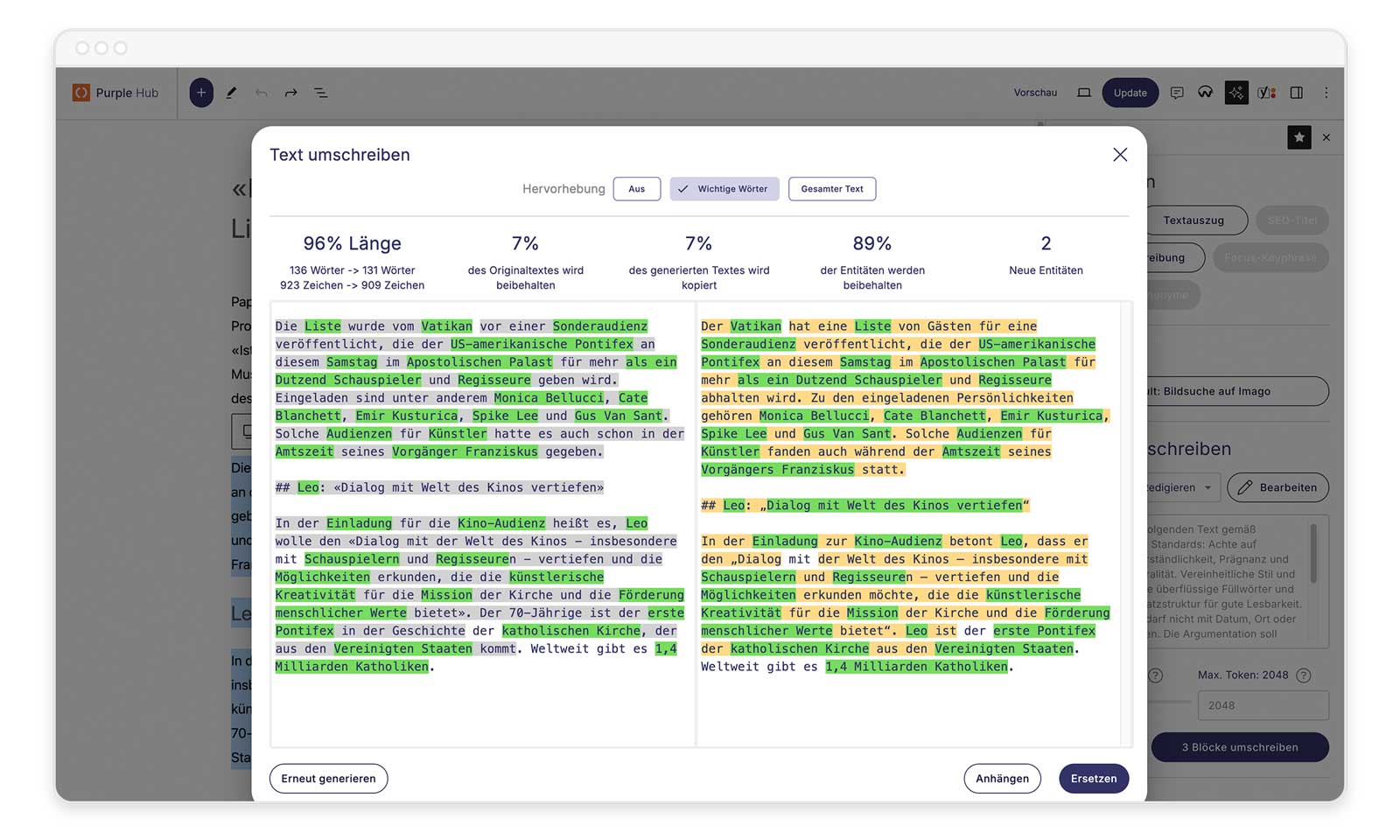Click the Hervorhebung label
The image size is (1400, 840).
coord(563,189)
